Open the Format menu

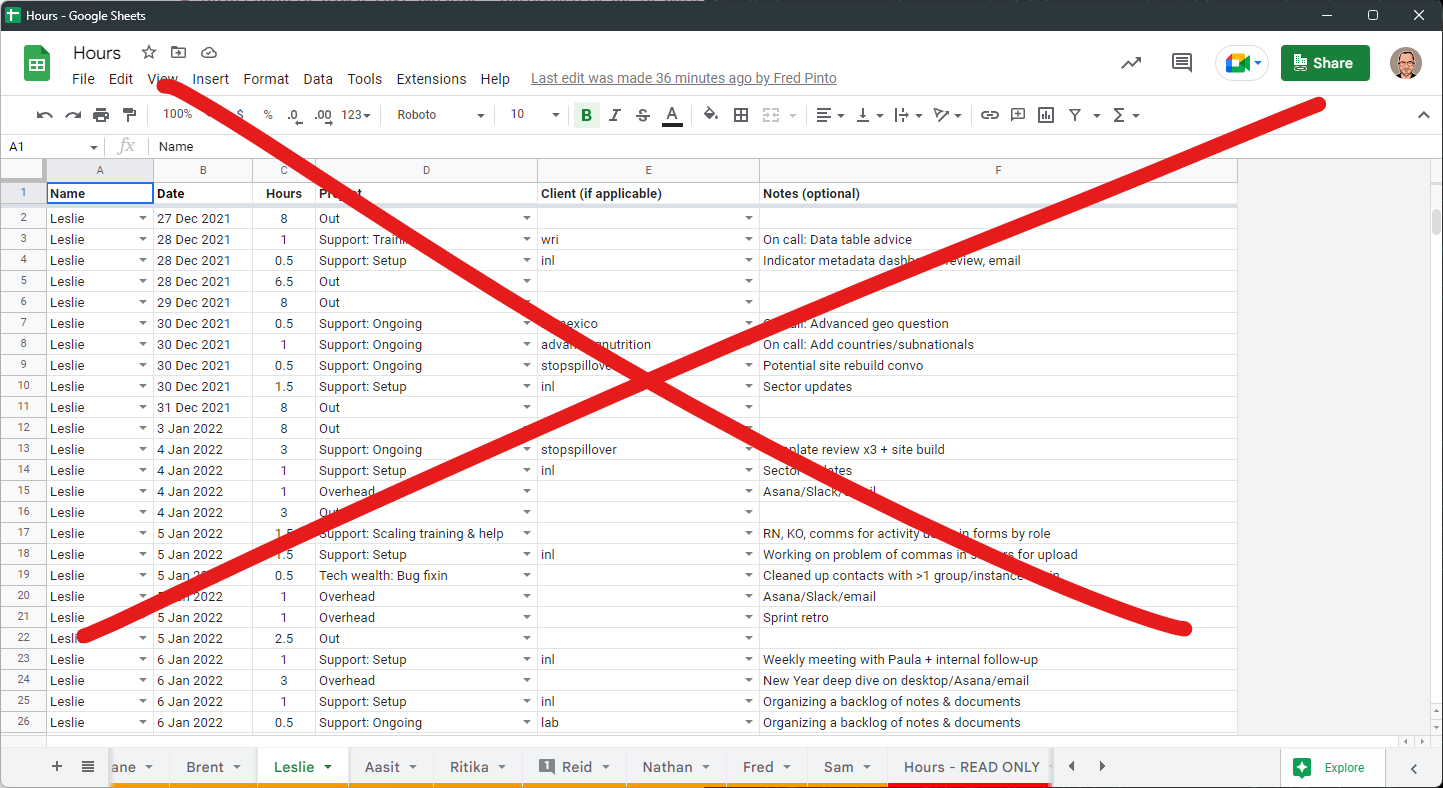tap(266, 79)
